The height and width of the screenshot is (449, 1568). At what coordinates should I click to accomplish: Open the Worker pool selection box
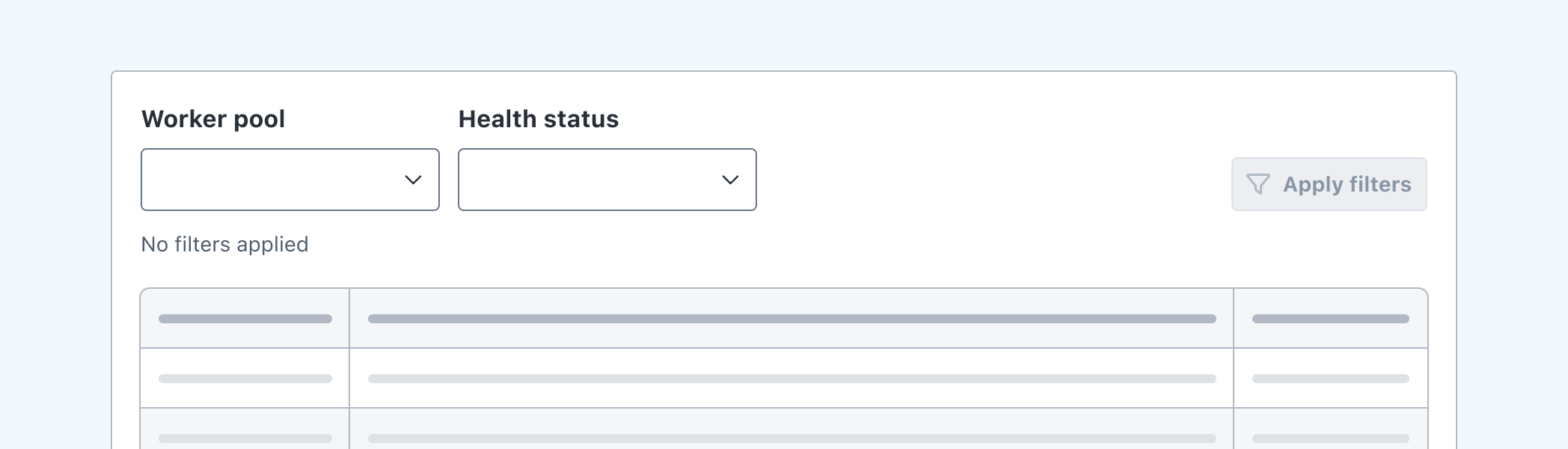(290, 180)
